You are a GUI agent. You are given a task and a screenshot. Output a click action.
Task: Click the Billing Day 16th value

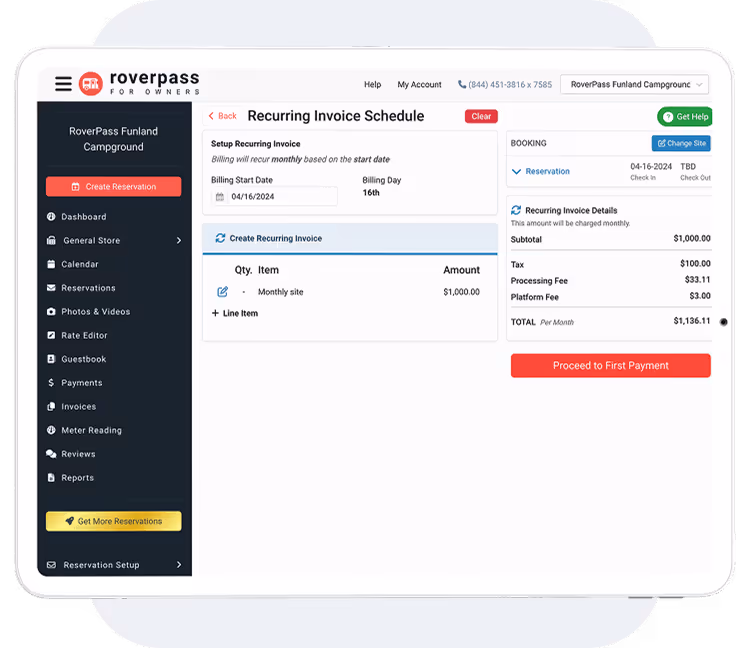[371, 192]
